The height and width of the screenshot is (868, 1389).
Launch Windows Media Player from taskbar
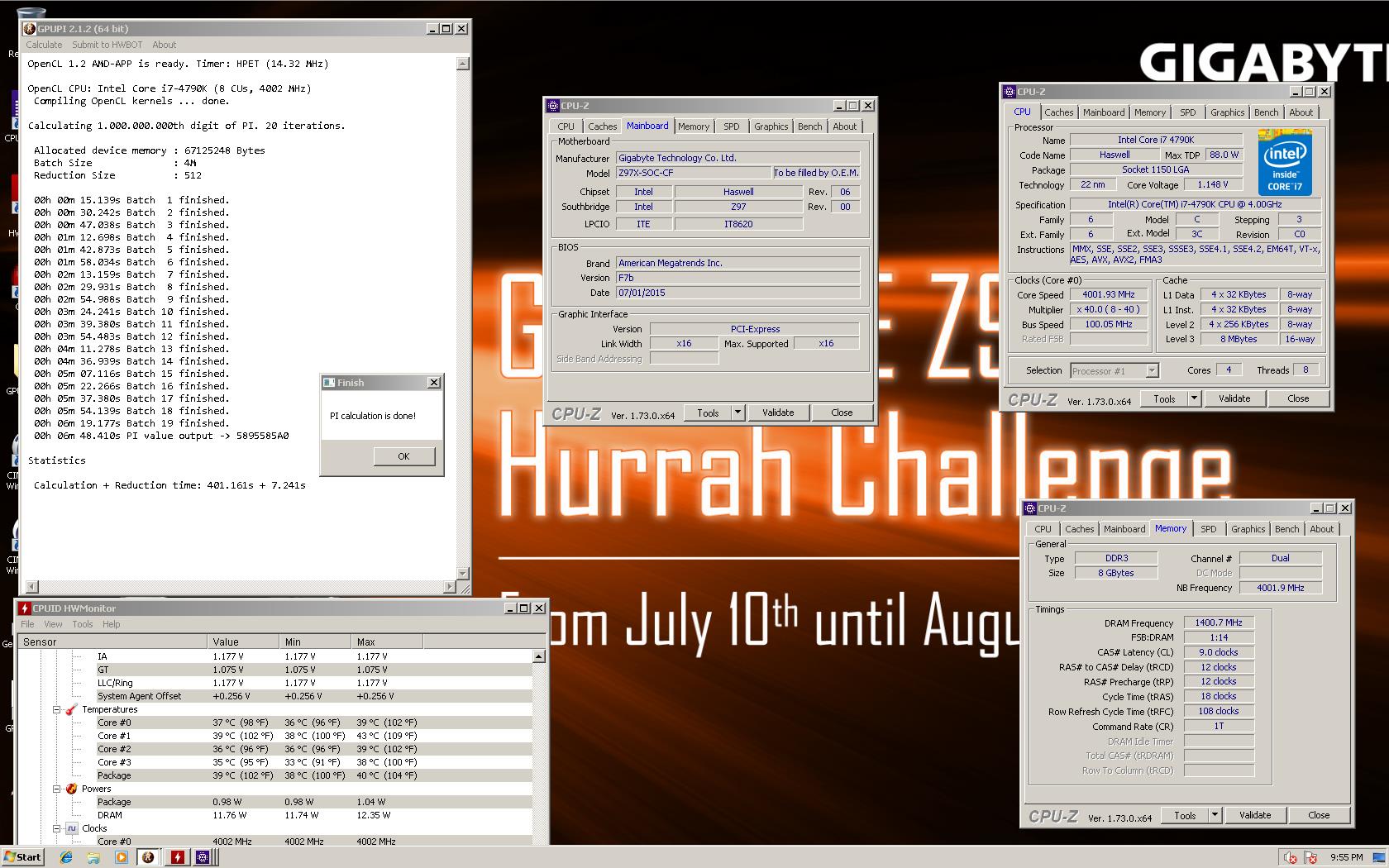pos(121,857)
